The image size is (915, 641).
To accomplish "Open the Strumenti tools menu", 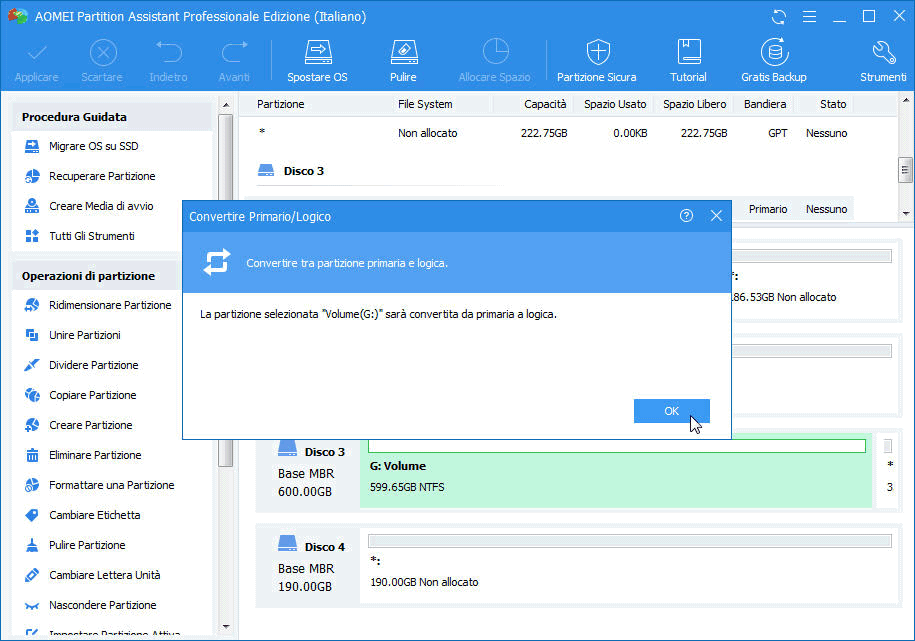I will [x=883, y=61].
